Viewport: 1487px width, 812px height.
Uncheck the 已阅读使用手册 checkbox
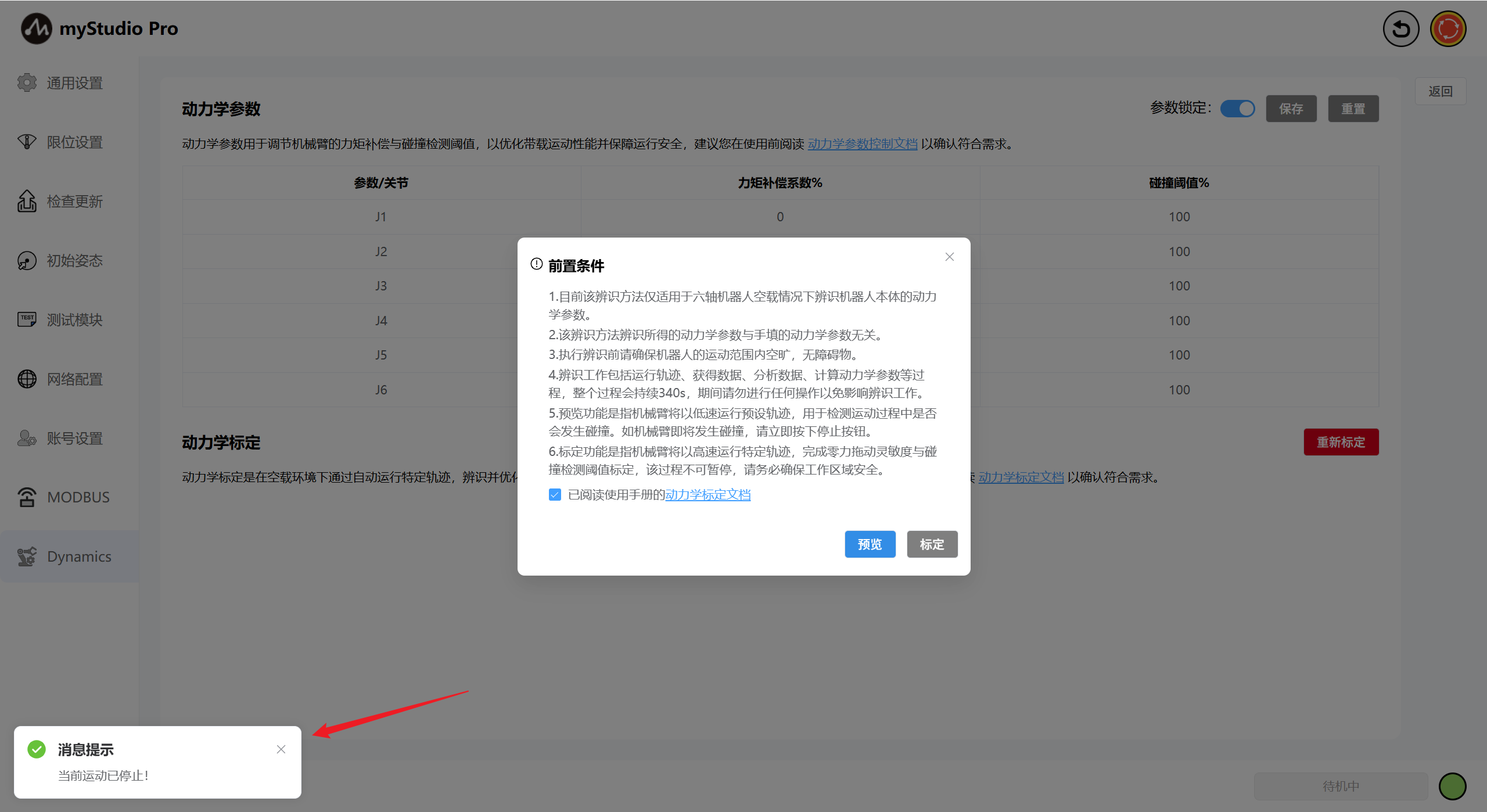(x=555, y=495)
